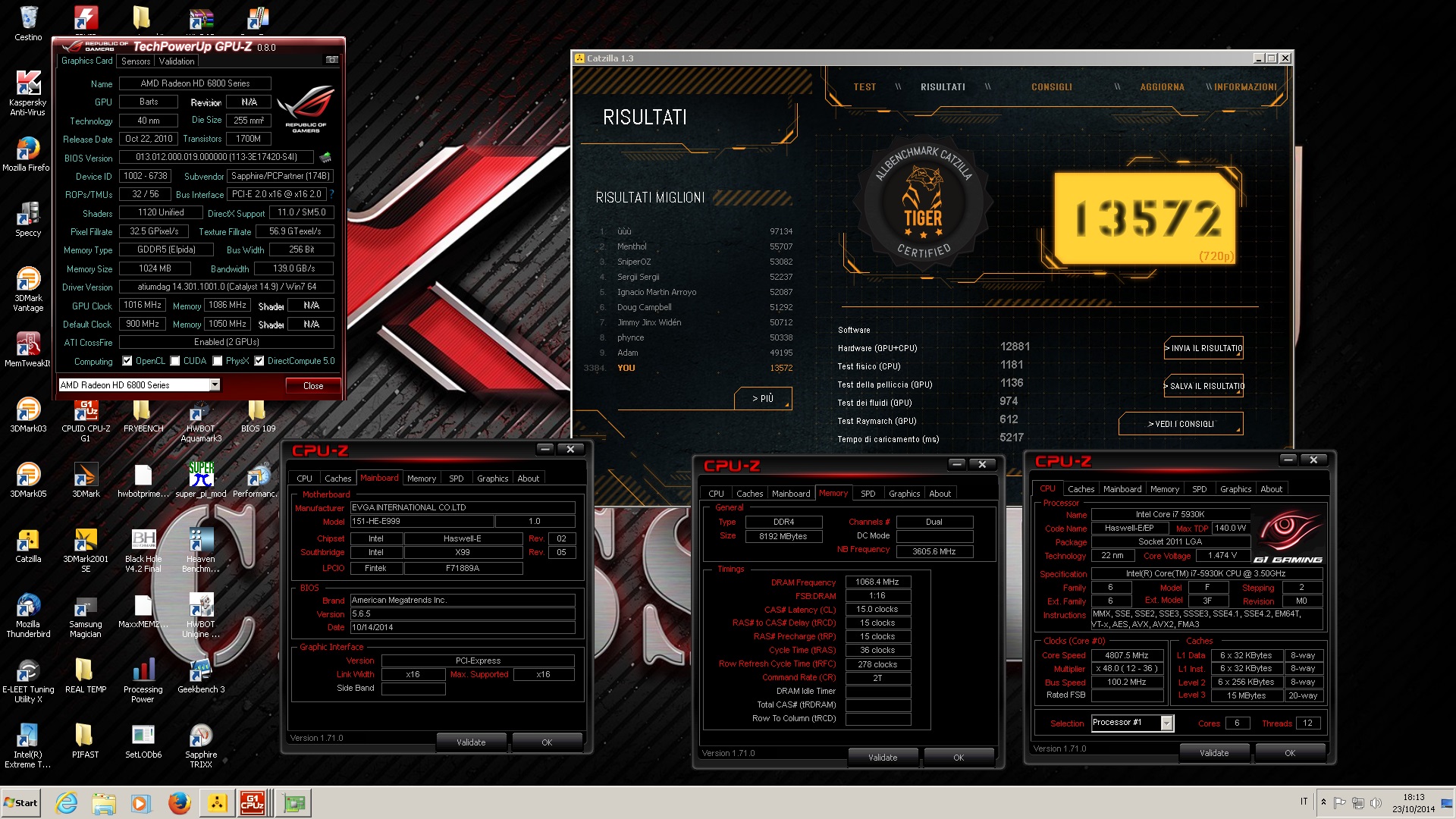Open Kaspersky Anti-Virus desktop shortcut
Screen dimensions: 1456x819
pyautogui.click(x=28, y=93)
